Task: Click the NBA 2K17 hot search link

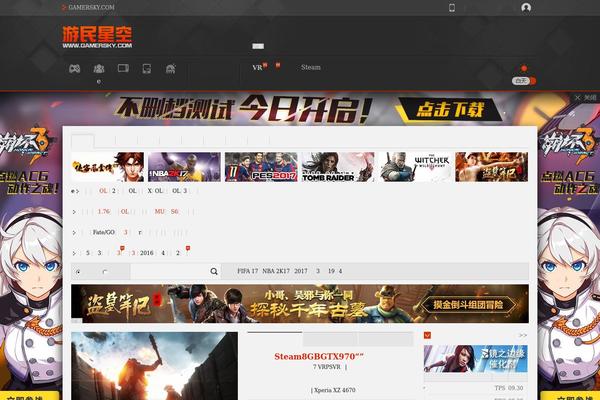Action: click(276, 271)
